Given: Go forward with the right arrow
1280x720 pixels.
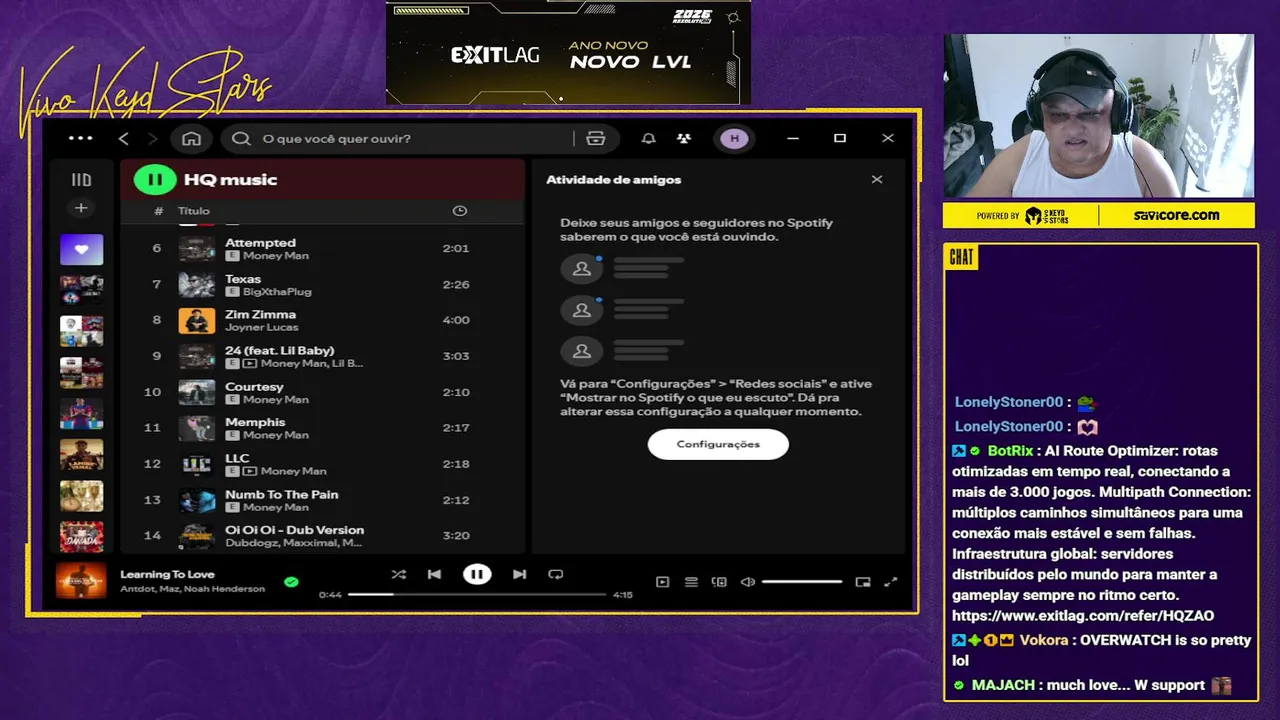Looking at the screenshot, I should 152,138.
